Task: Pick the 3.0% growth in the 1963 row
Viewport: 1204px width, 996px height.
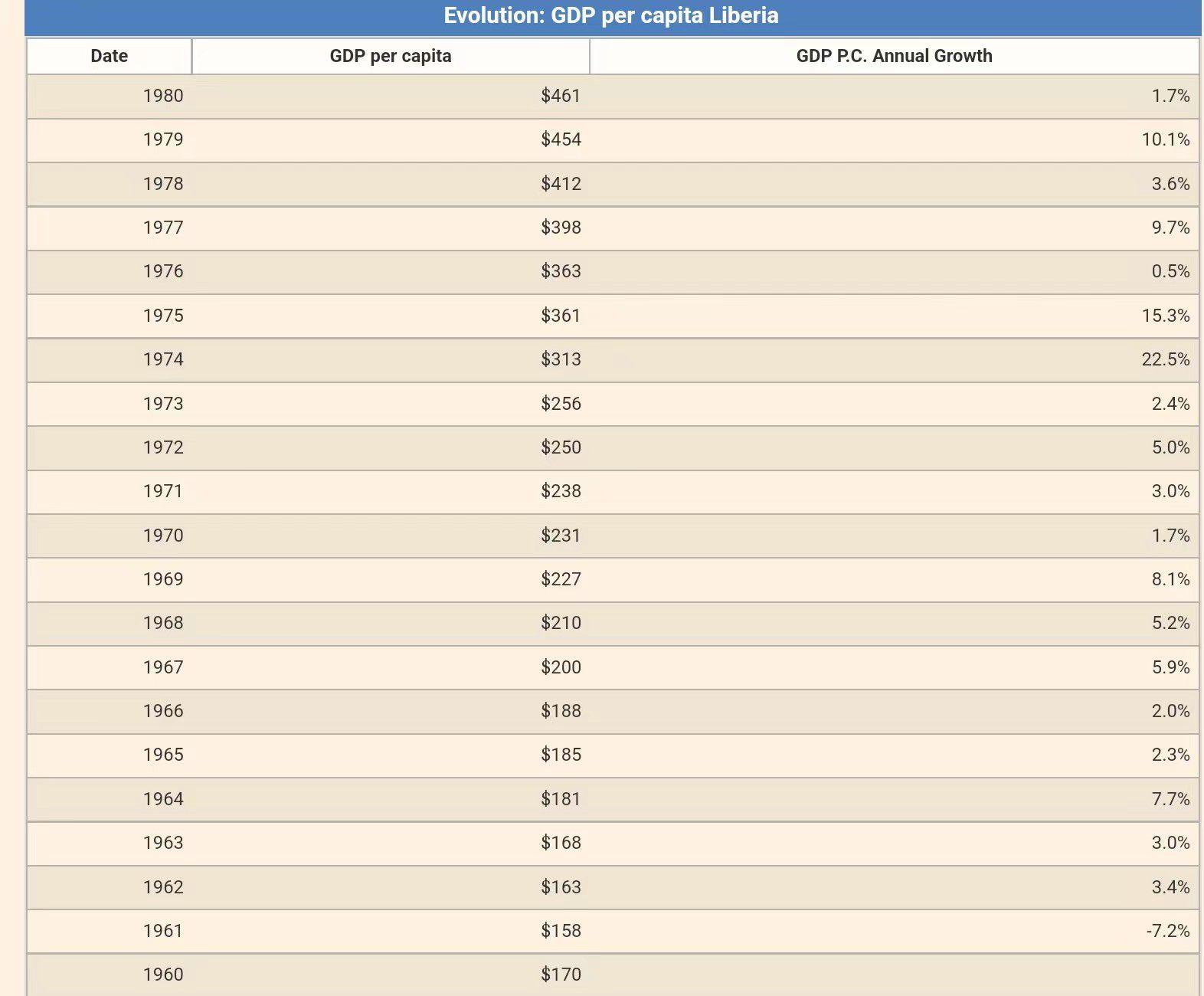Action: point(1170,843)
